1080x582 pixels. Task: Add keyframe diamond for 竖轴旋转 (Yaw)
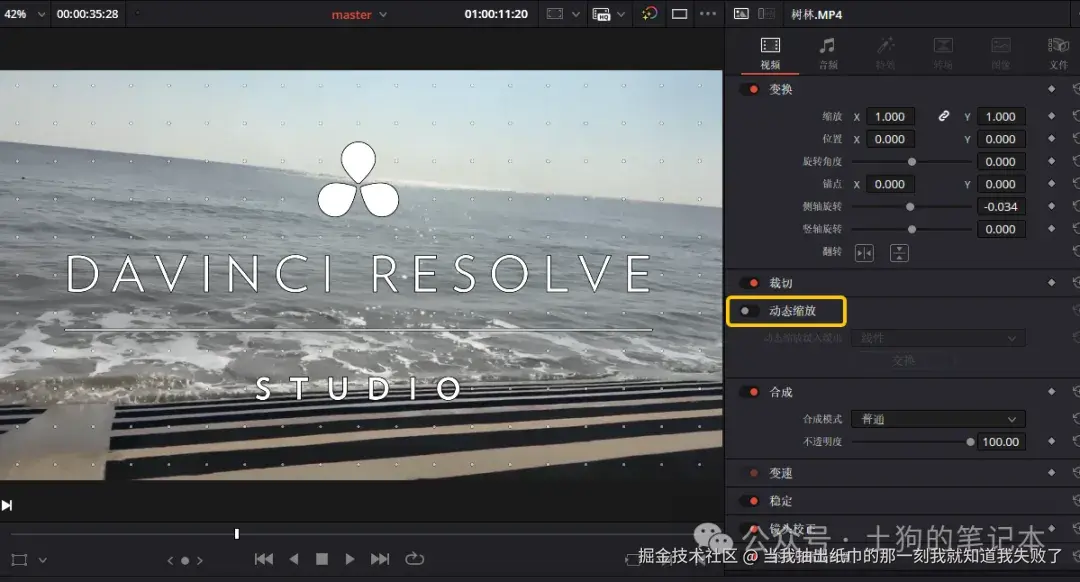[1051, 229]
